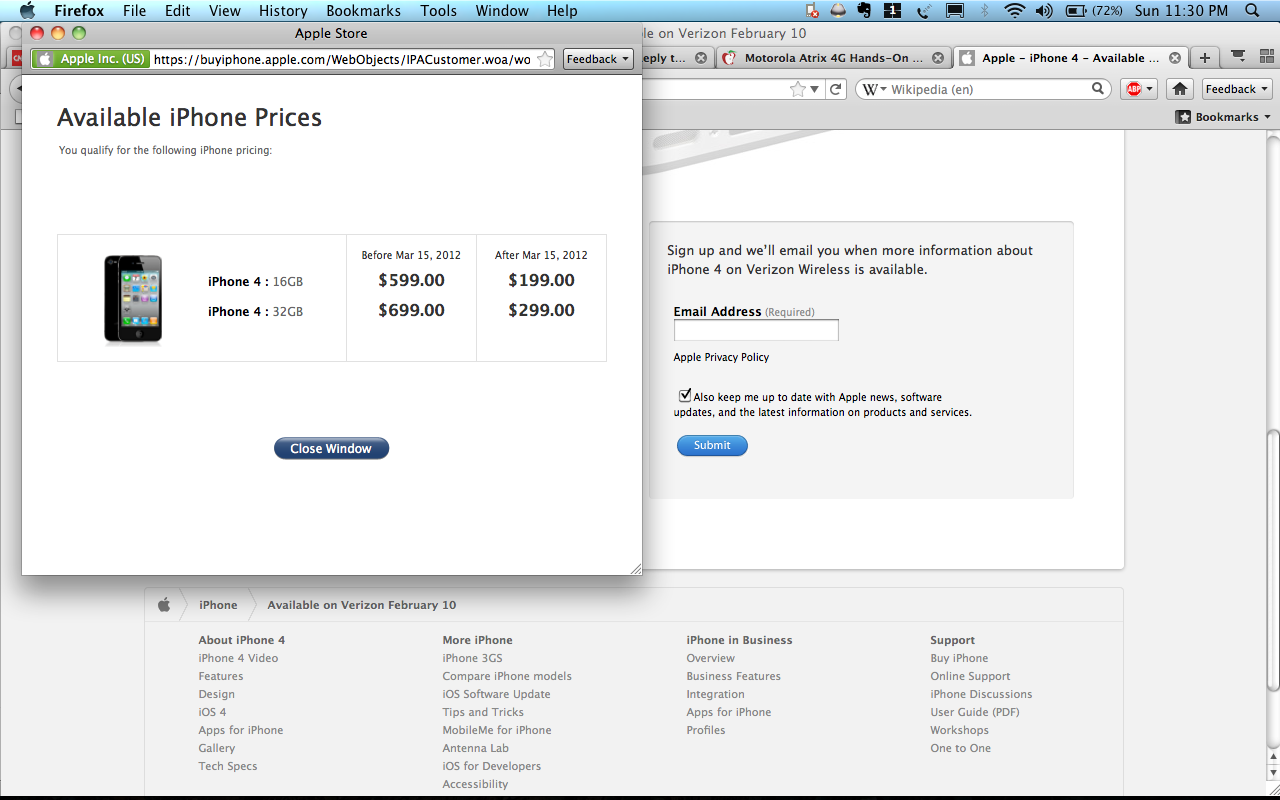Open iOS Software Update link
1280x800 pixels.
pyautogui.click(x=496, y=694)
